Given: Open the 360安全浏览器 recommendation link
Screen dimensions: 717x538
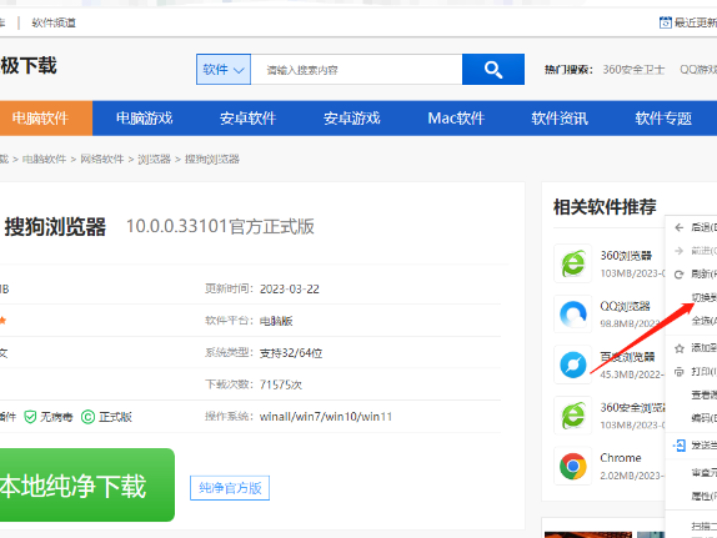Looking at the screenshot, I should coord(633,407).
